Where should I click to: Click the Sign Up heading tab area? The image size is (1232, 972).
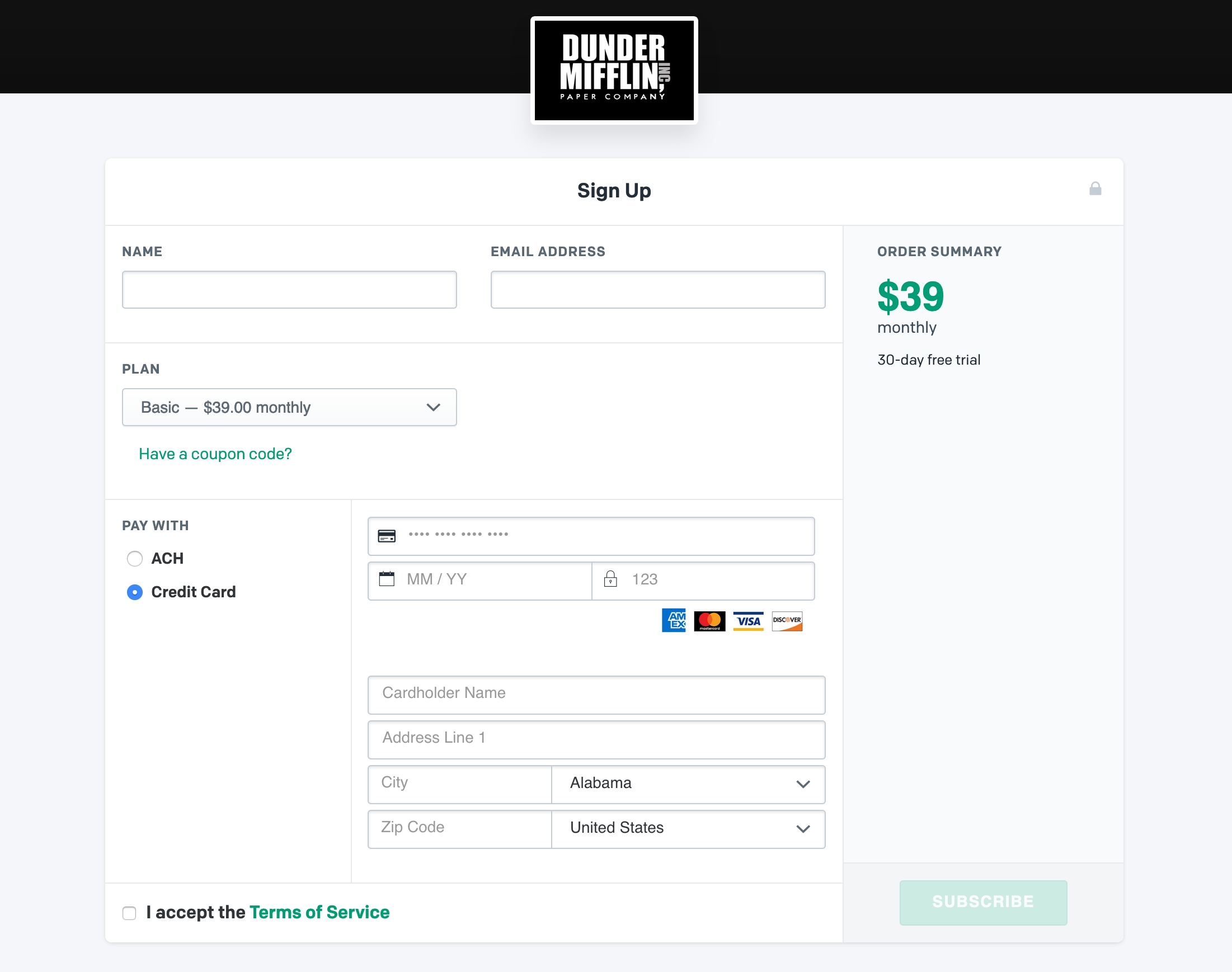(614, 190)
